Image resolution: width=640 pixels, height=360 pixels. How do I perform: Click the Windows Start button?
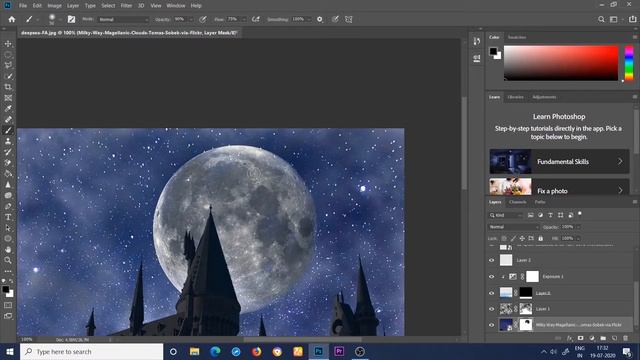tap(9, 351)
